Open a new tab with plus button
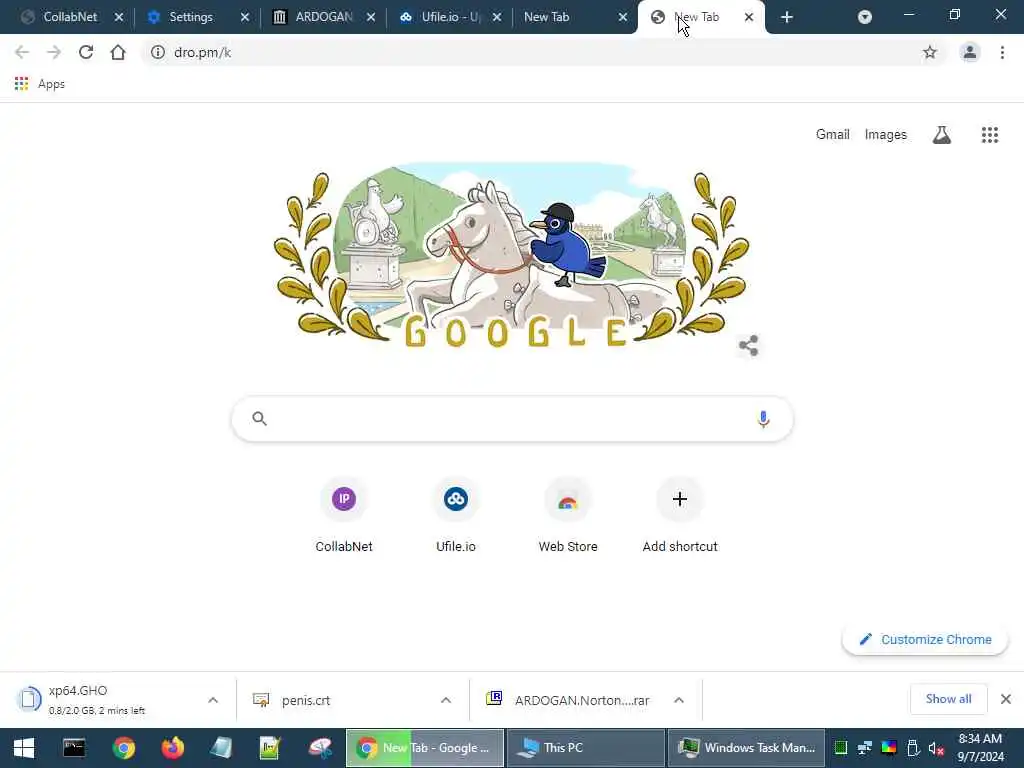 [787, 17]
